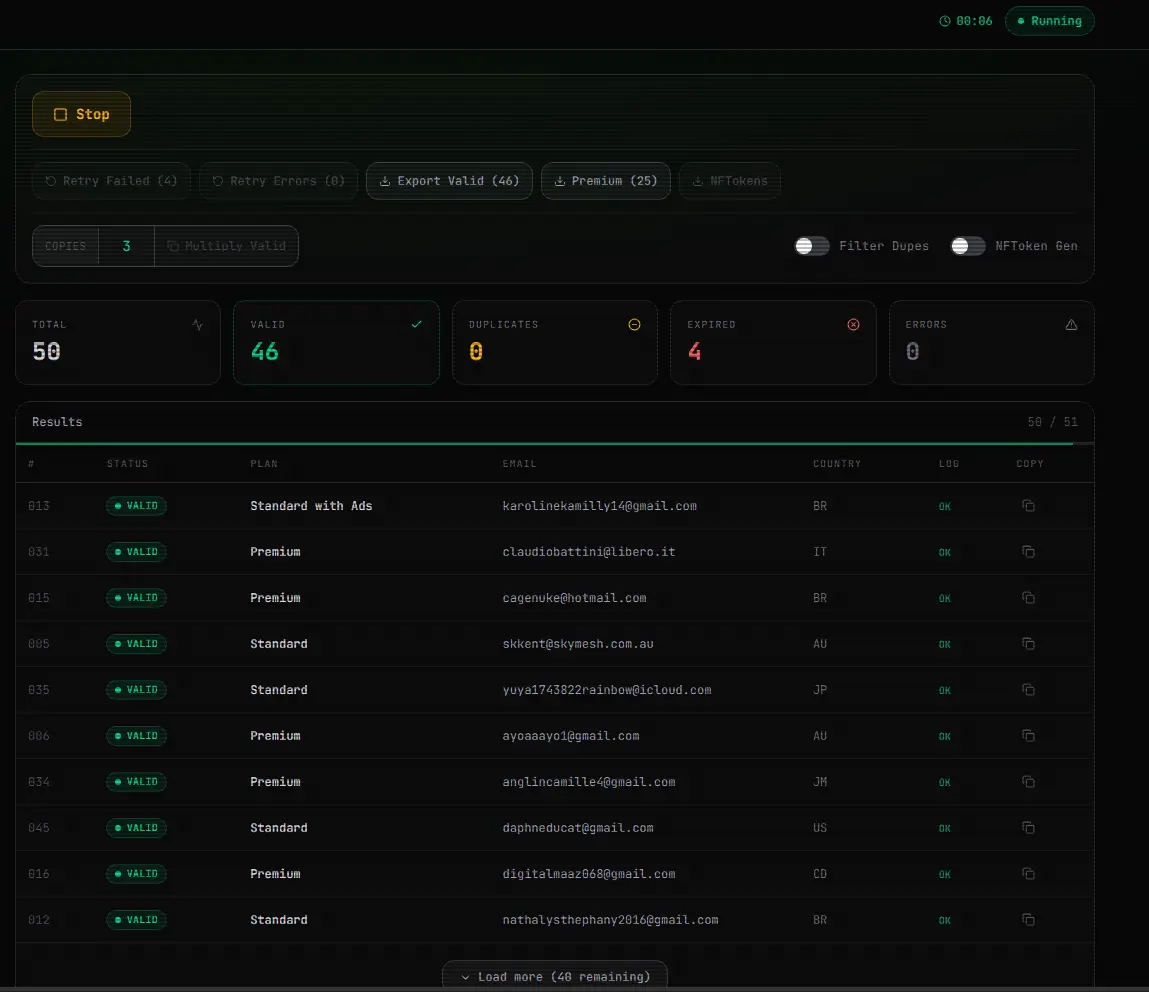Download Premium (25) accounts
This screenshot has width=1149, height=992.
[605, 181]
